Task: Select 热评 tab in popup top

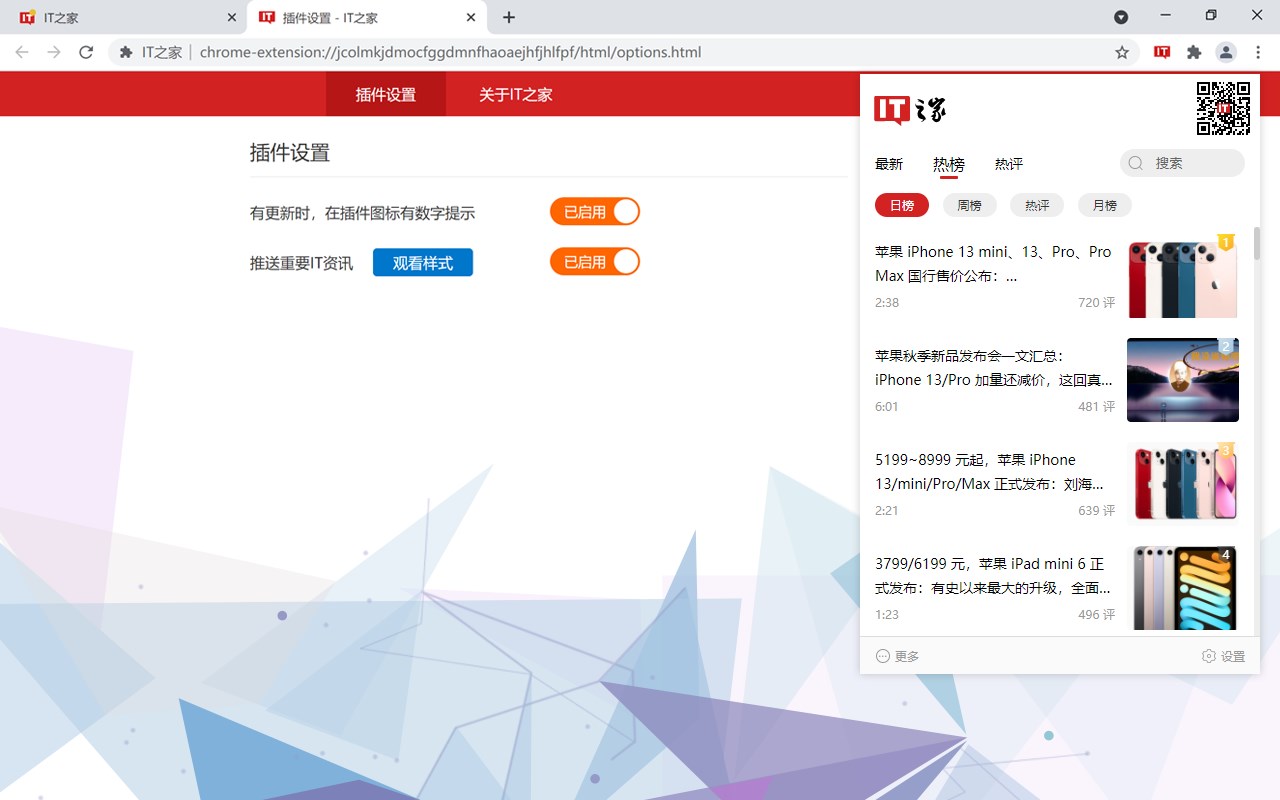Action: tap(1009, 164)
